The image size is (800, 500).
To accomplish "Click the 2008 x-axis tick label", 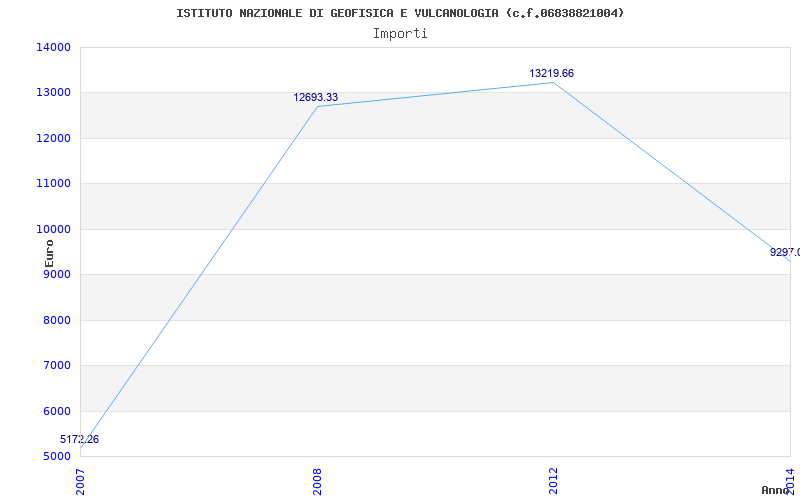I will 317,481.
